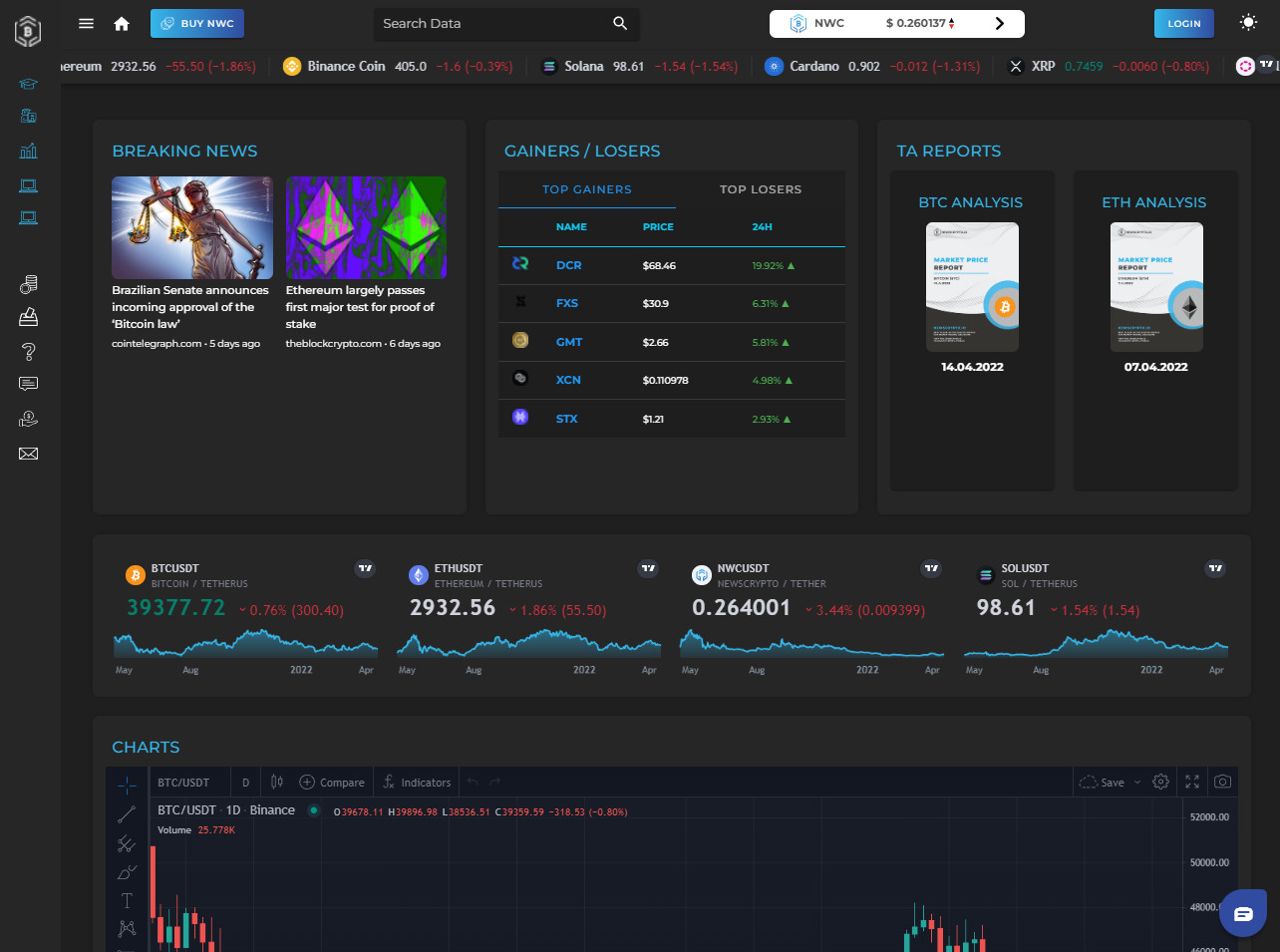Open the Save layout dropdown arrow
The image size is (1280, 952).
pos(1137,783)
